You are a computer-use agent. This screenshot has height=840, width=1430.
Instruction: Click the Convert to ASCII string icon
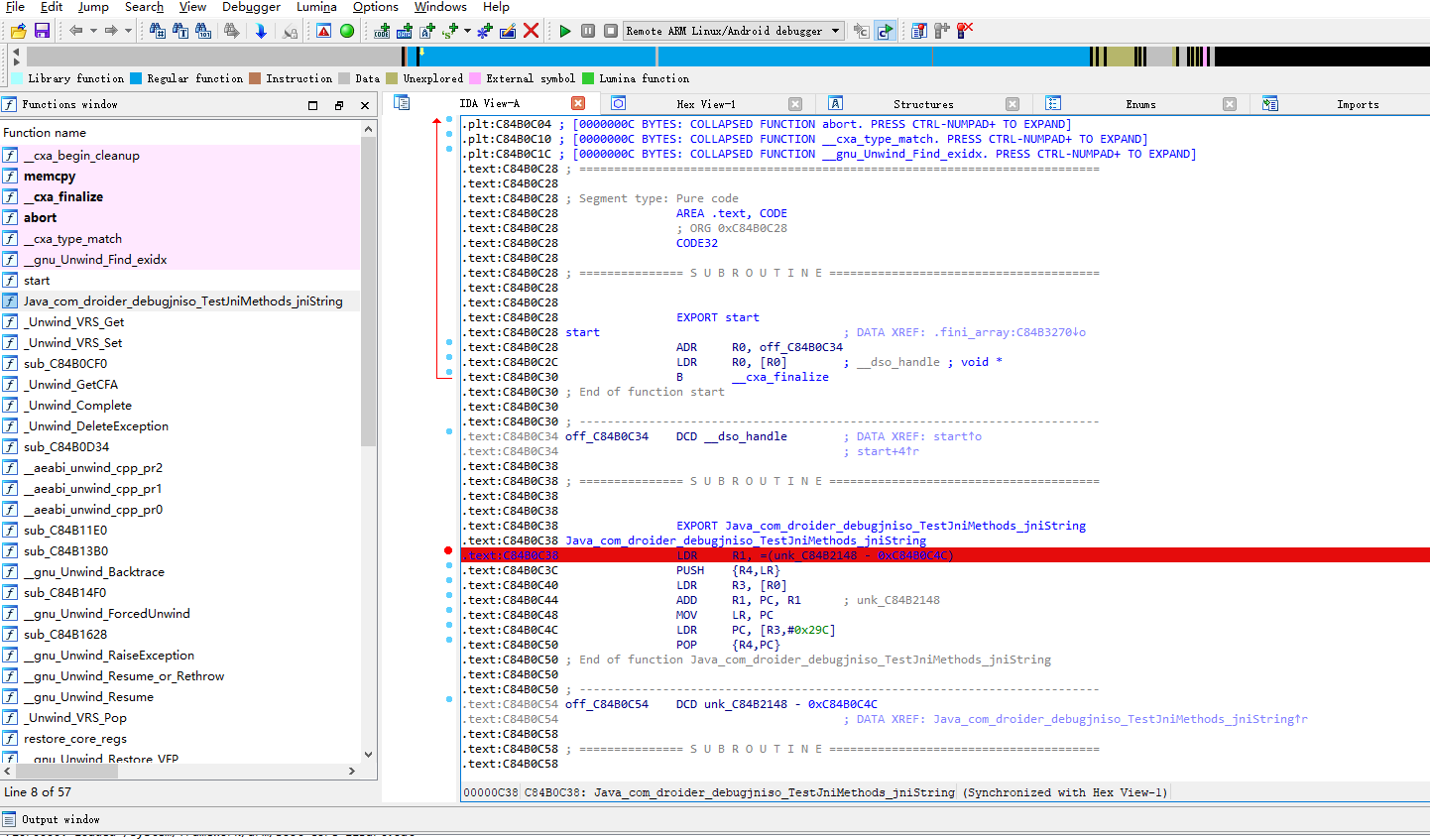(x=427, y=31)
